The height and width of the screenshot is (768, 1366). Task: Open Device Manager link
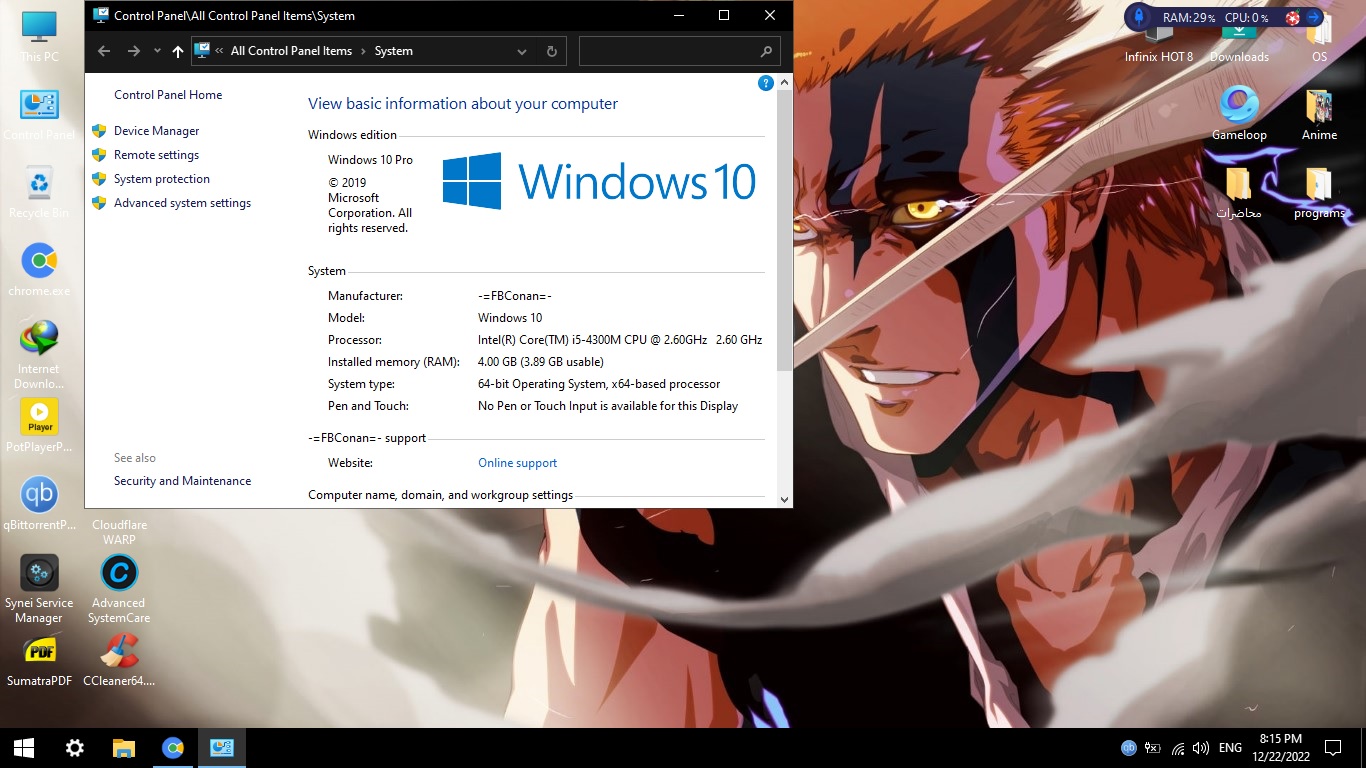(156, 131)
